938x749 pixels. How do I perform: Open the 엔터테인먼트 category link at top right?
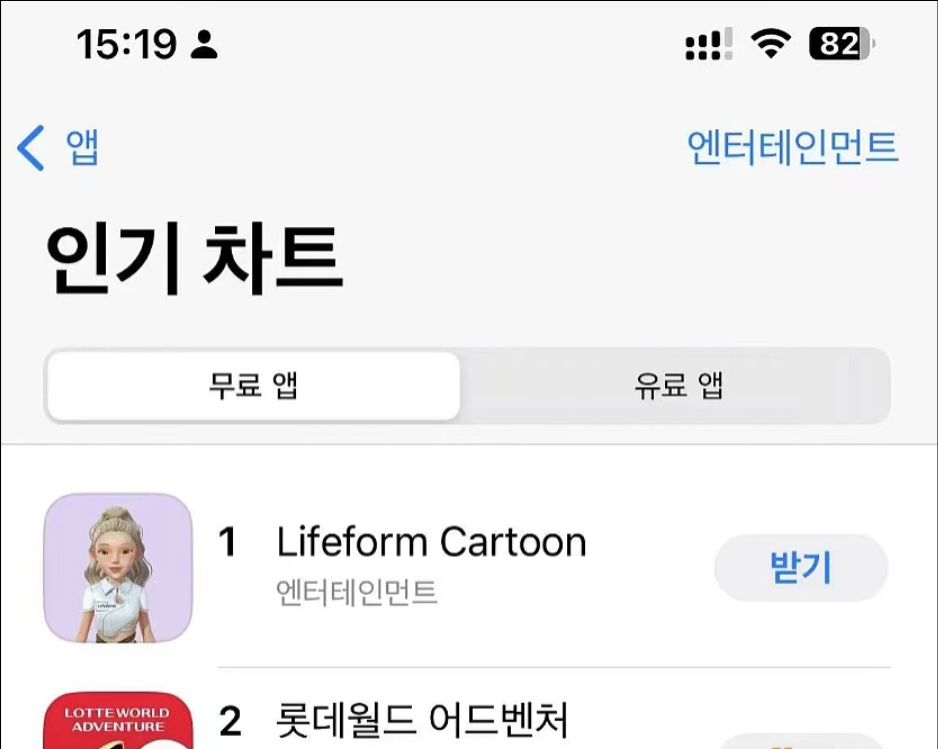tap(793, 147)
